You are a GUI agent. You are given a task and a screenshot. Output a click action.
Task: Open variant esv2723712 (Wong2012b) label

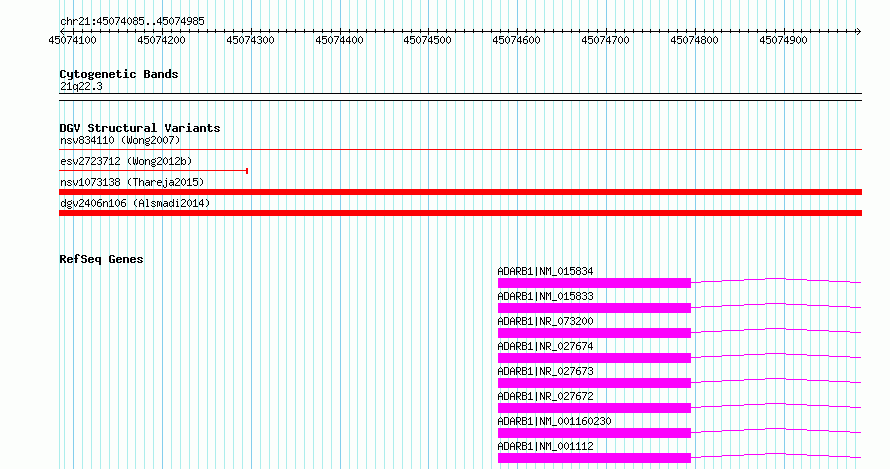point(126,161)
